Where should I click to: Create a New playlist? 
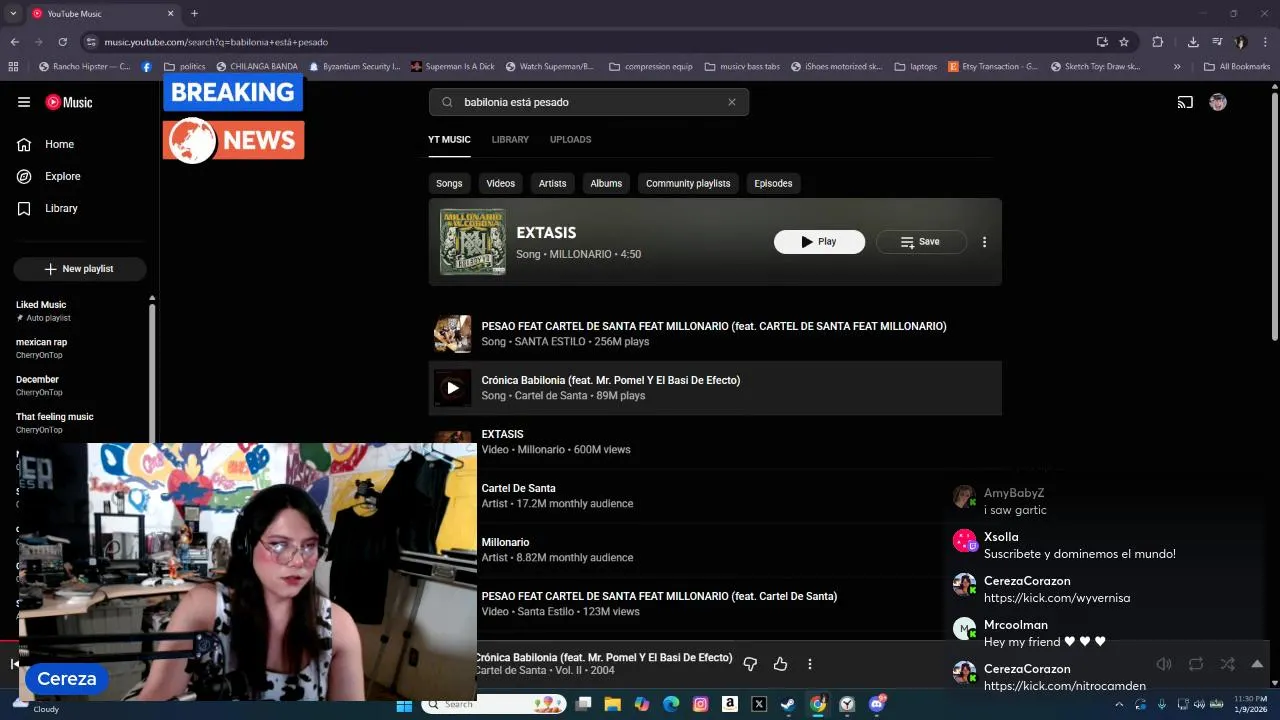click(x=80, y=269)
